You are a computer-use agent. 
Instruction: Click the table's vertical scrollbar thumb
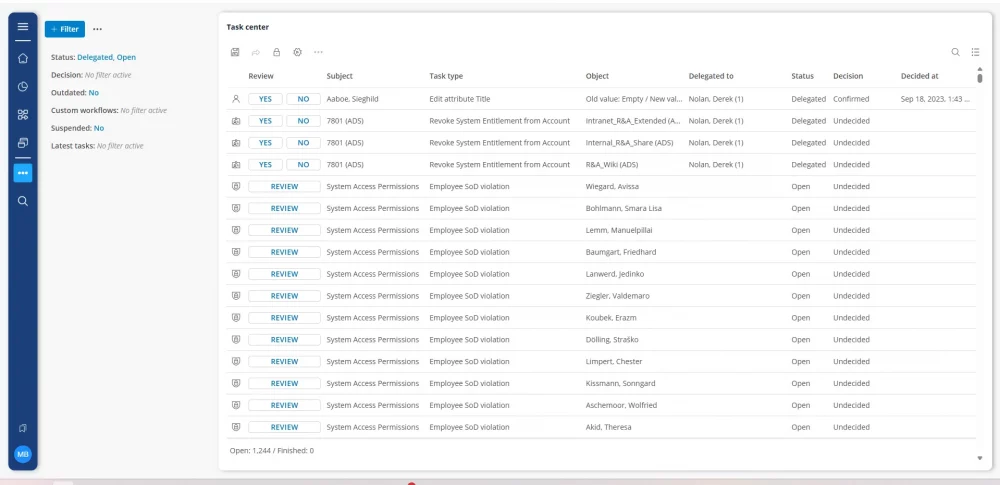(979, 77)
